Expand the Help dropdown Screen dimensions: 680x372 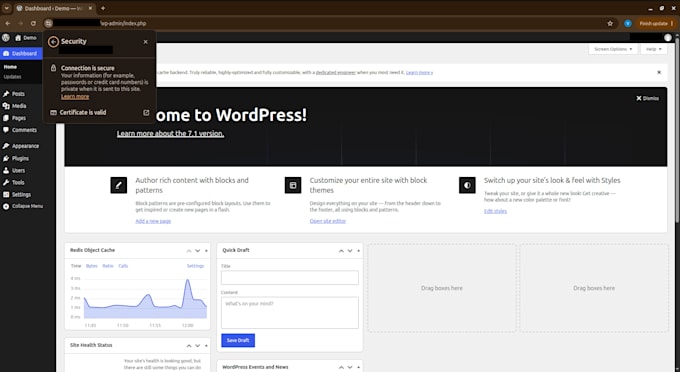pos(654,49)
